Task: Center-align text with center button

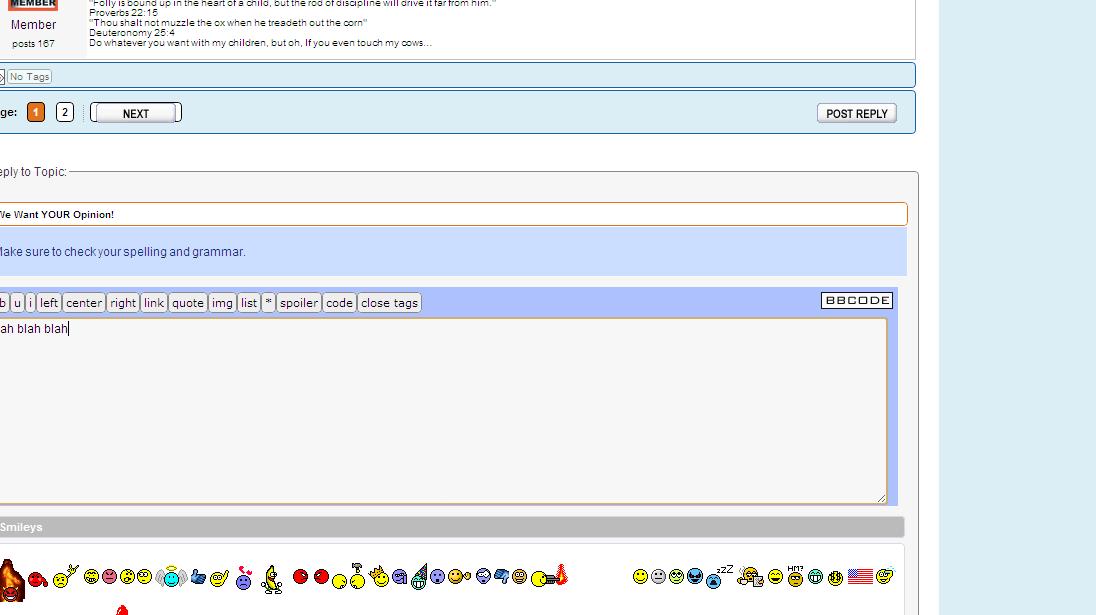Action: point(84,303)
